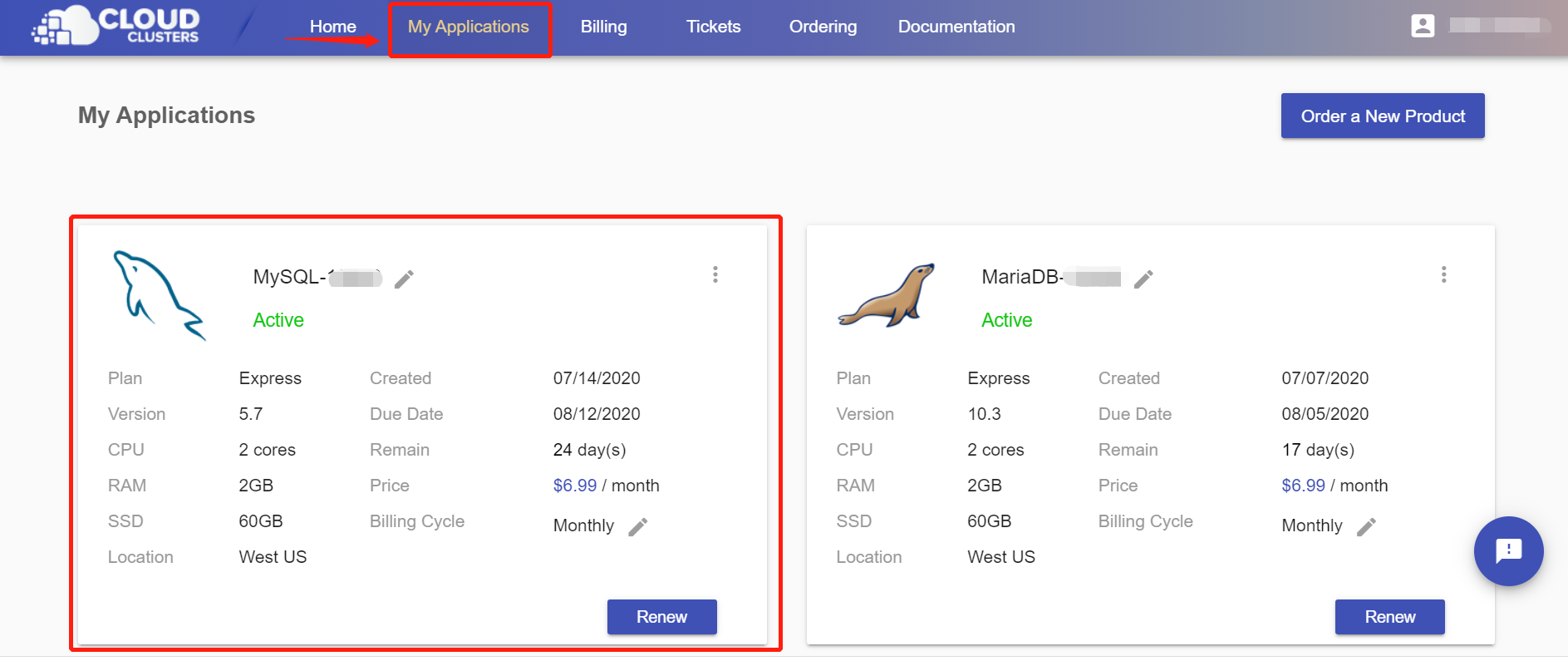Select the My Applications tab

469,27
